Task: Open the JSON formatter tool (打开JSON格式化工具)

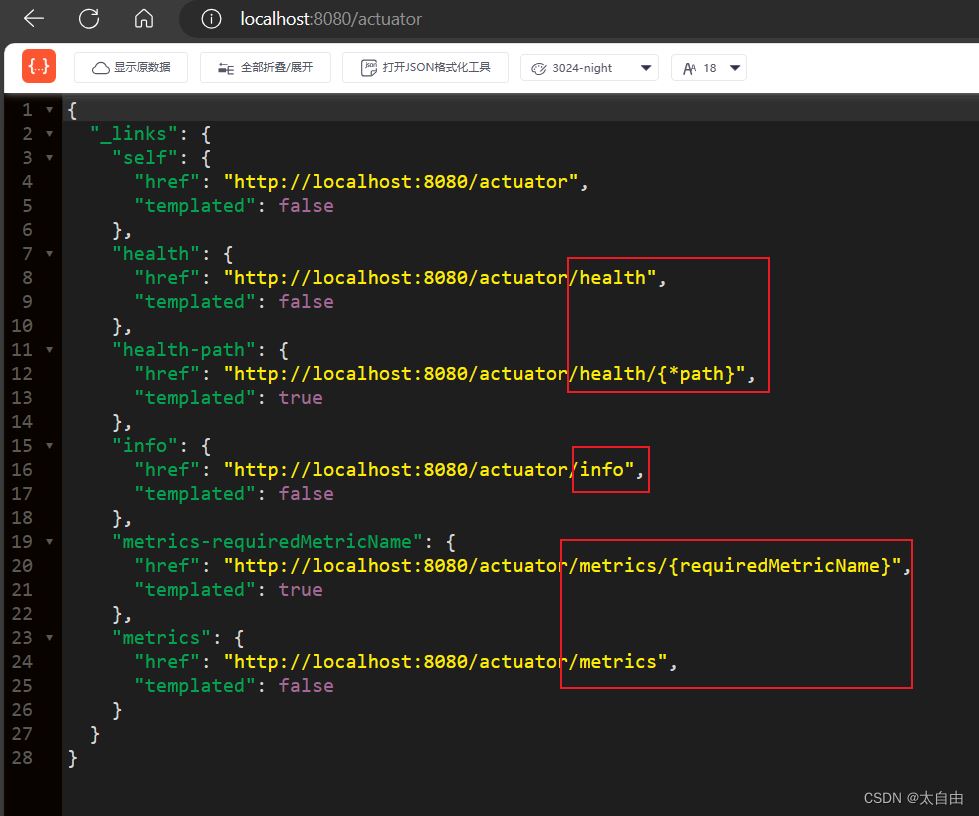Action: click(x=425, y=68)
